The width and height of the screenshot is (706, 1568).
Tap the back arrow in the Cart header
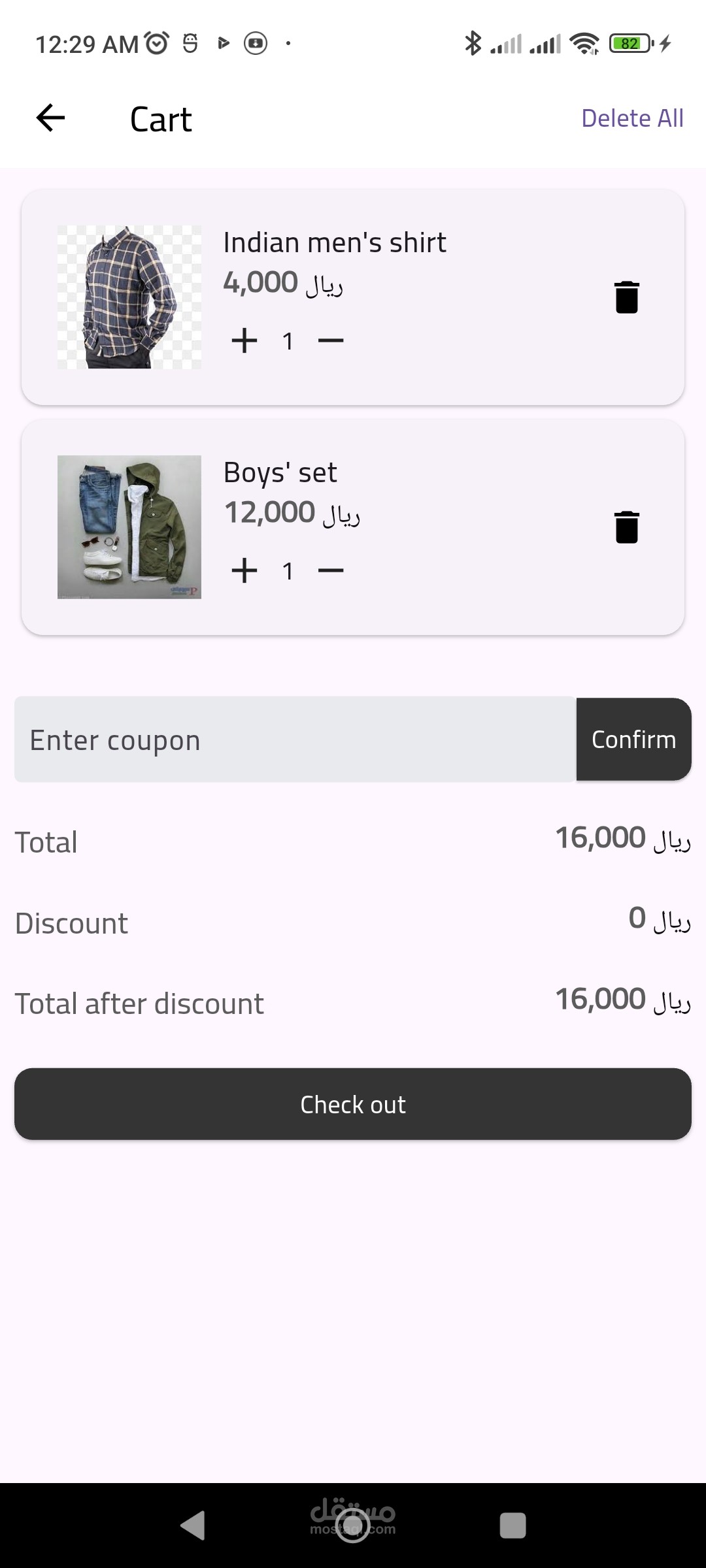coord(50,118)
